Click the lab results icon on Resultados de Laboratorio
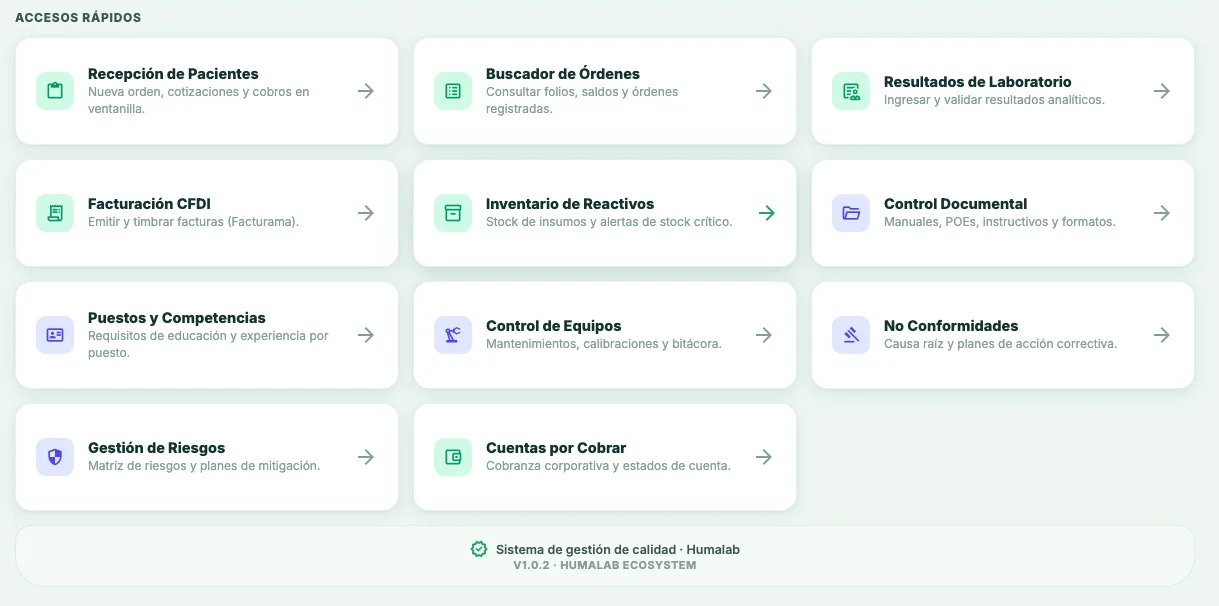The height and width of the screenshot is (606, 1219). pyautogui.click(x=851, y=91)
